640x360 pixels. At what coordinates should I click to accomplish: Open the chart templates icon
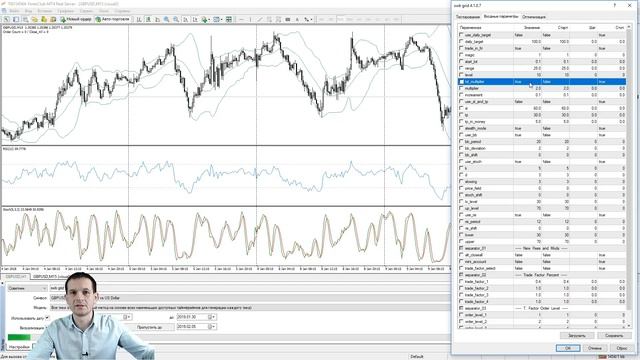pyautogui.click(x=229, y=19)
